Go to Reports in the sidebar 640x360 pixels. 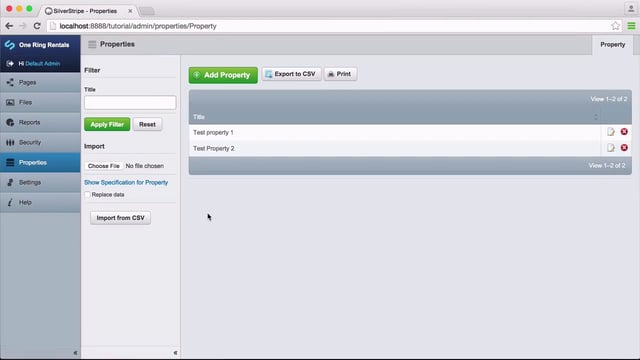click(40, 122)
